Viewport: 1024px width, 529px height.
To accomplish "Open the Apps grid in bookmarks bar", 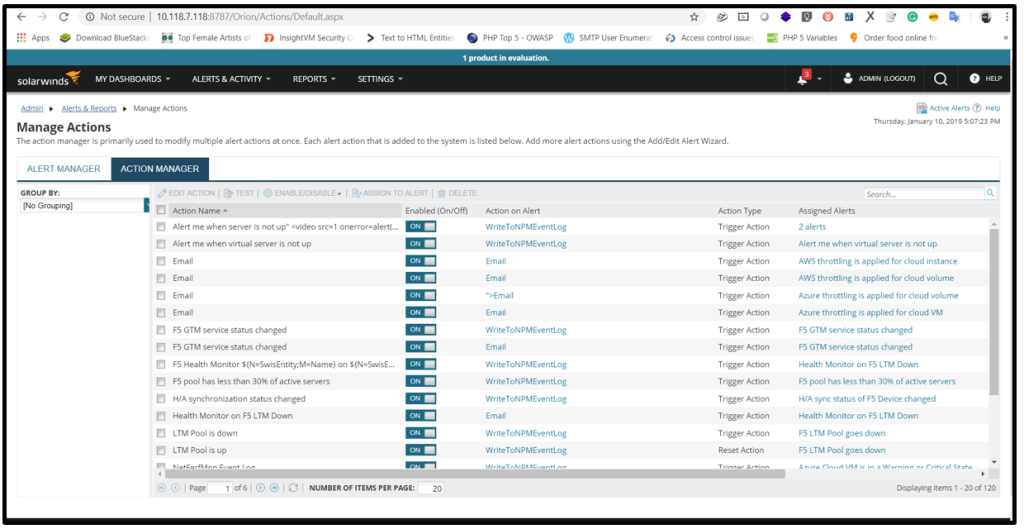I will 33,38.
